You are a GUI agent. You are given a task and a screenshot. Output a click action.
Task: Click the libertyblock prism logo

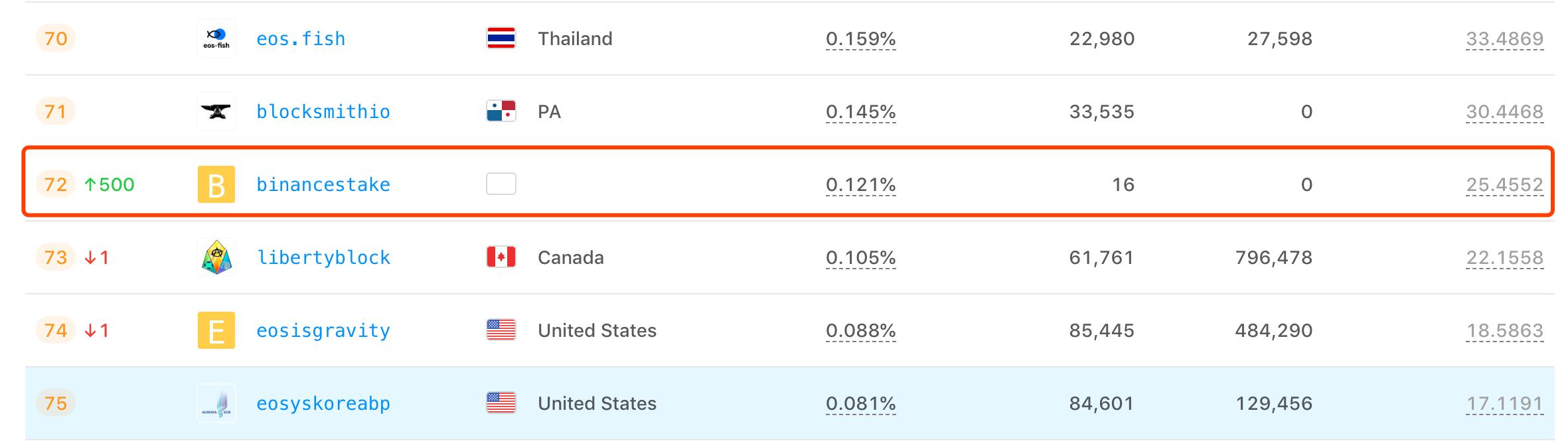pyautogui.click(x=217, y=257)
